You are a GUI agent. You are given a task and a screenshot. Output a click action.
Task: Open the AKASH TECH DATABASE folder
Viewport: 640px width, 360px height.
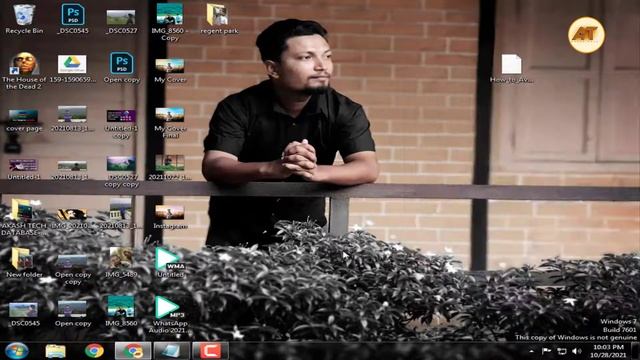(23, 217)
